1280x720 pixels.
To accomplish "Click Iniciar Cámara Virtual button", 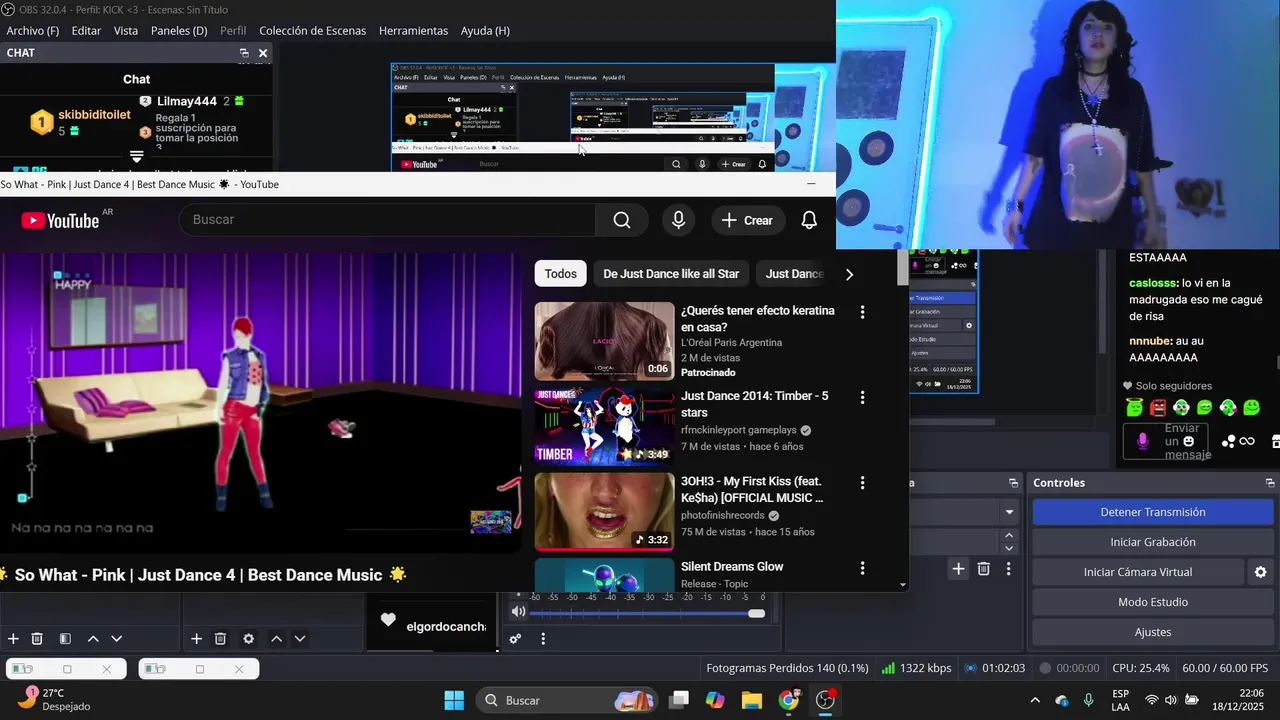I will [x=1138, y=572].
